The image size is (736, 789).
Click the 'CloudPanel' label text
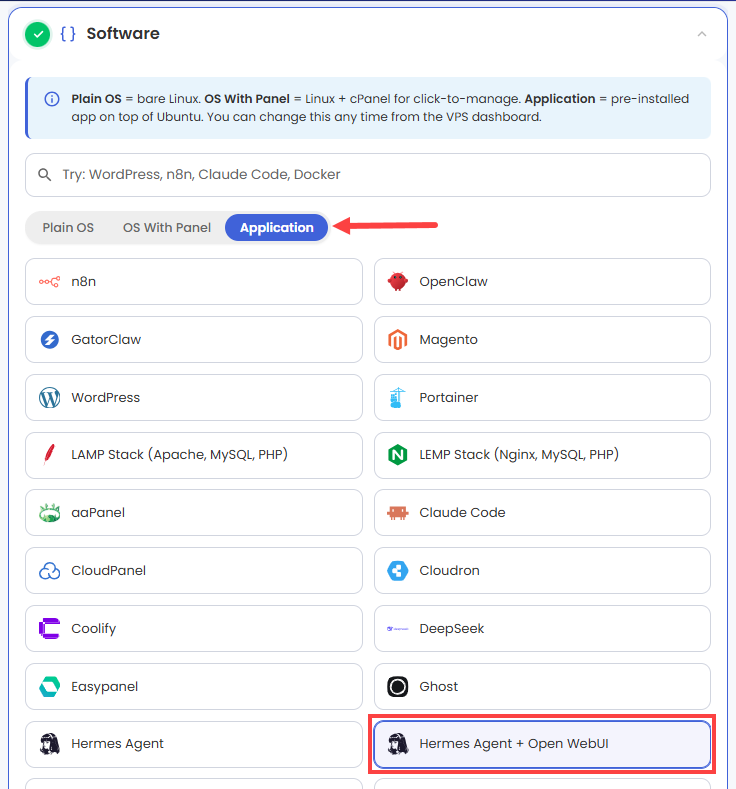tap(109, 571)
